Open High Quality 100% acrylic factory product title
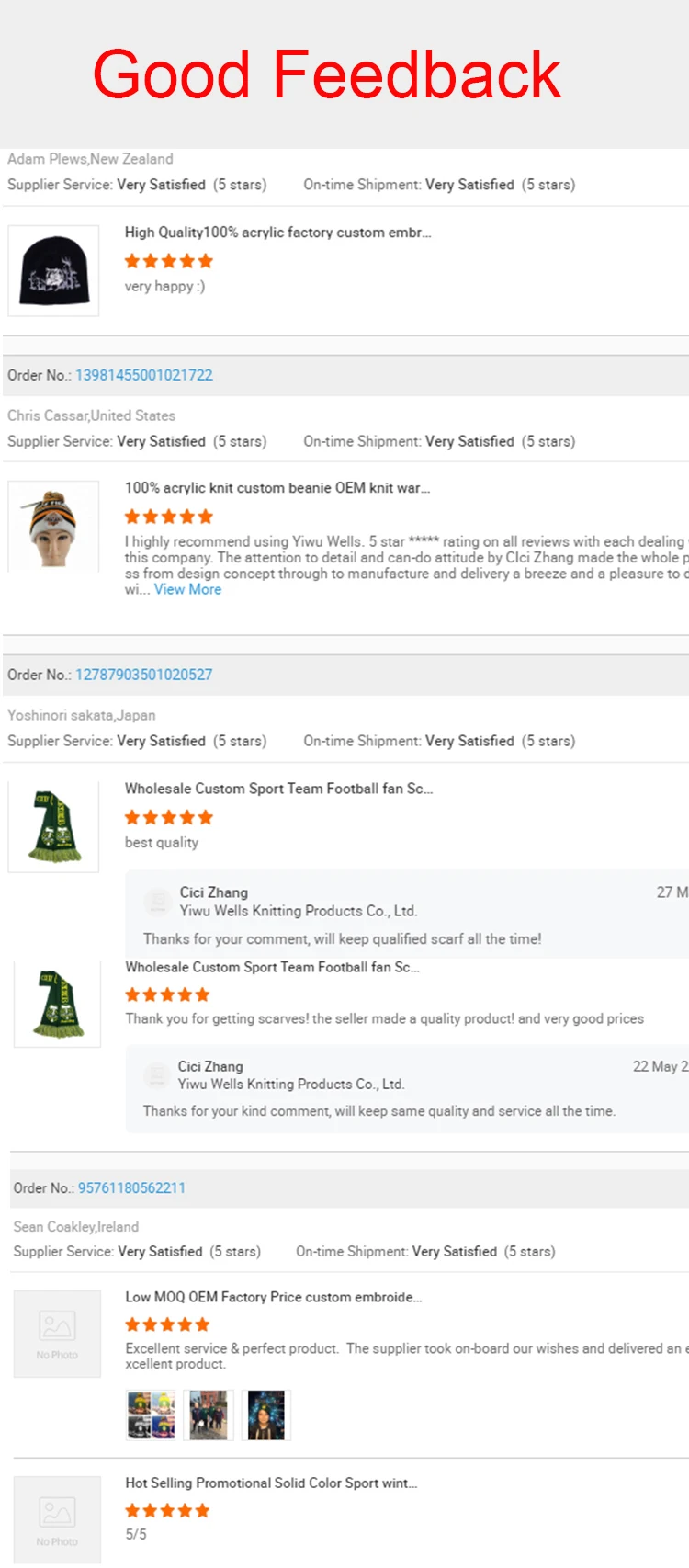 pyautogui.click(x=277, y=233)
